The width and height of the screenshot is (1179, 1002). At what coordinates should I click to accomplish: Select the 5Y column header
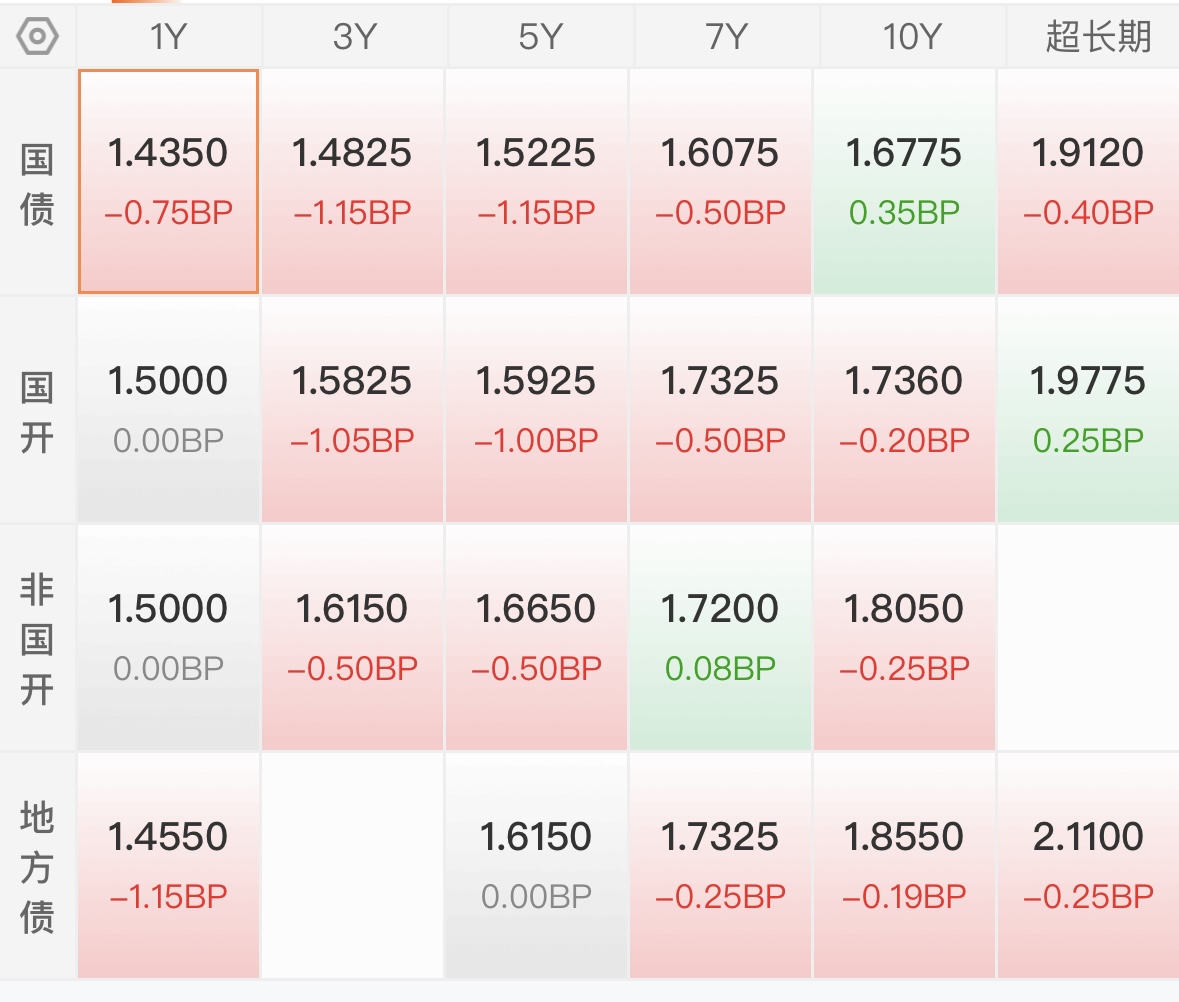540,36
